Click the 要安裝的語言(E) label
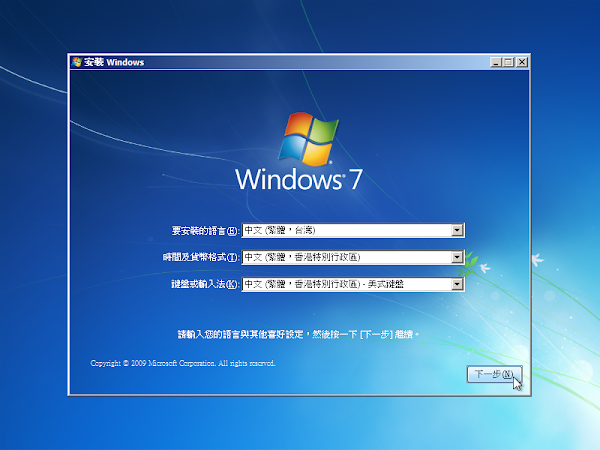 coord(205,231)
